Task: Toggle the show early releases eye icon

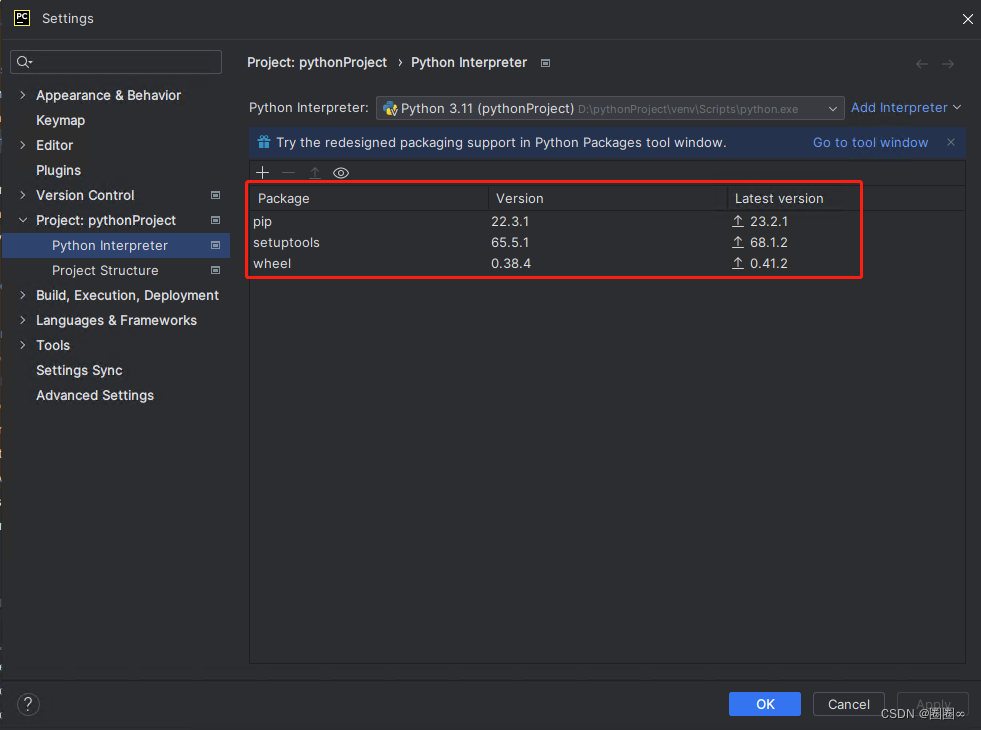Action: point(341,173)
